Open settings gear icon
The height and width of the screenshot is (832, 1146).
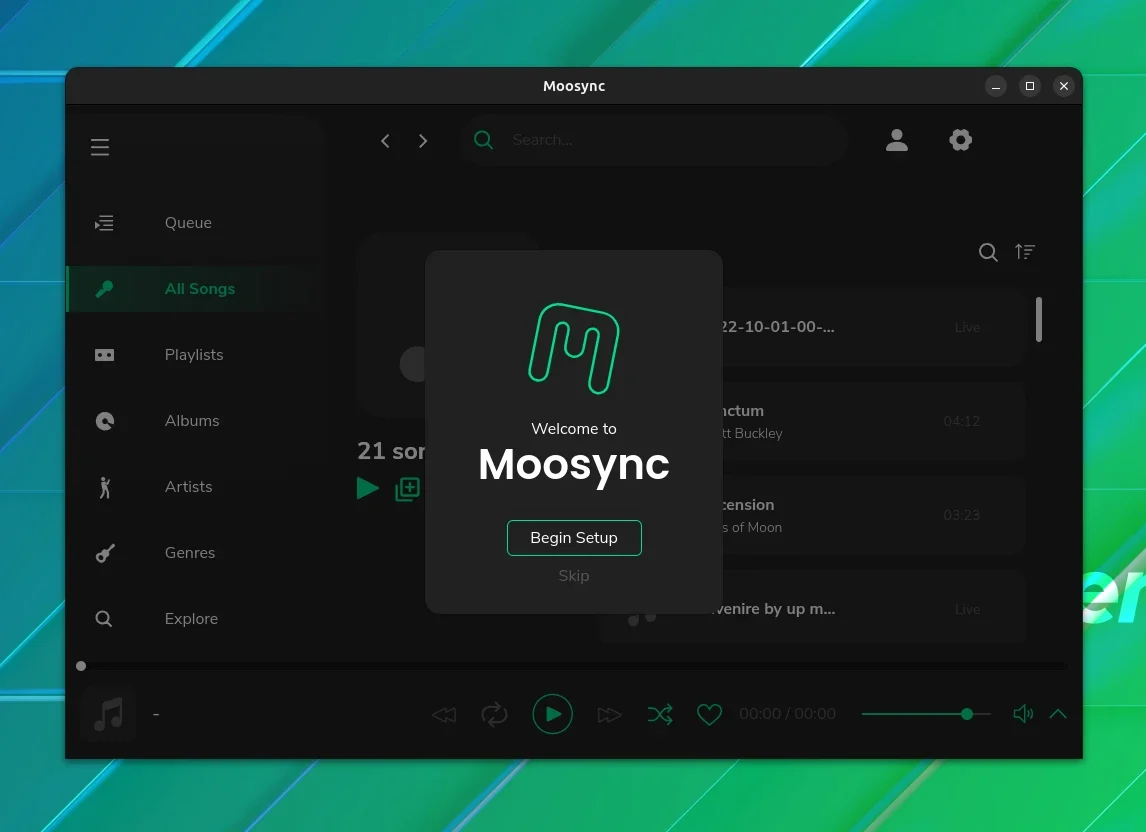coord(960,140)
